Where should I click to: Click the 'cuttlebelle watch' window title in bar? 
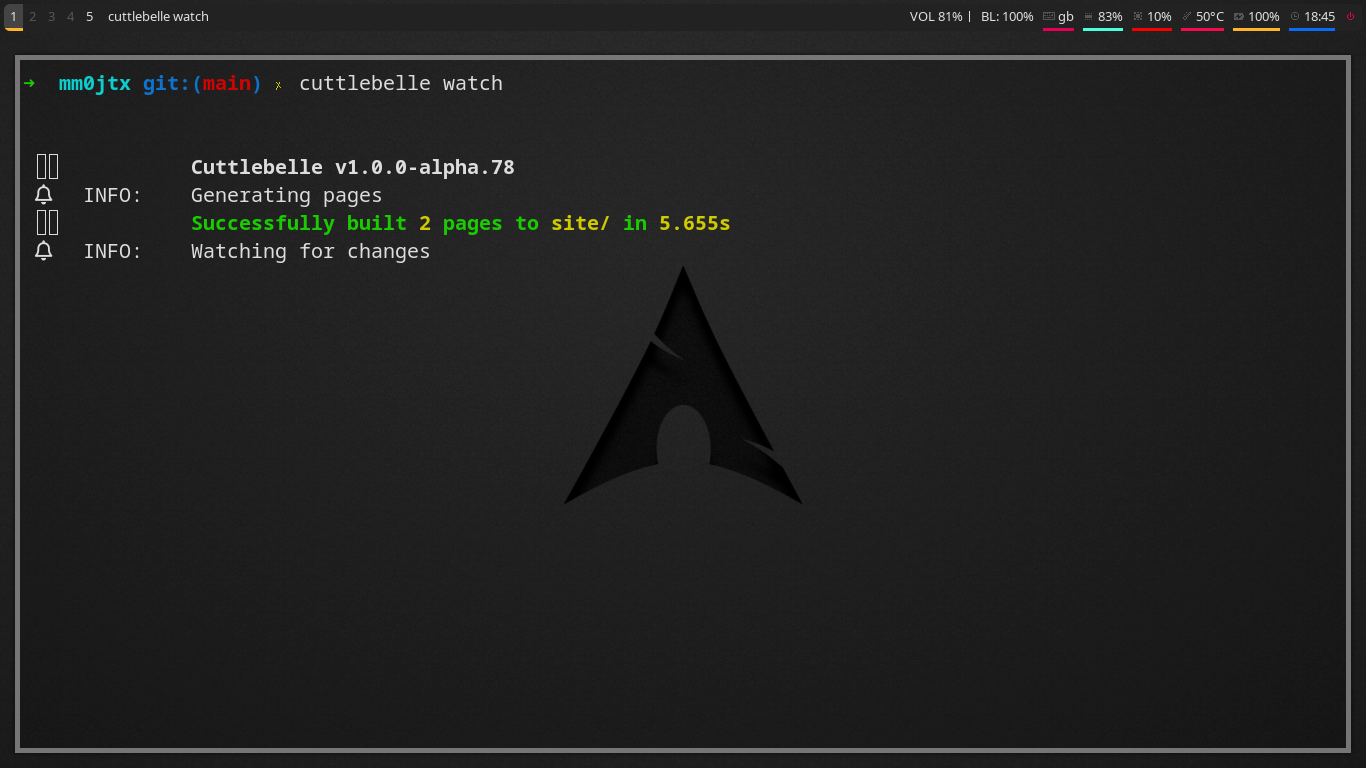click(158, 16)
